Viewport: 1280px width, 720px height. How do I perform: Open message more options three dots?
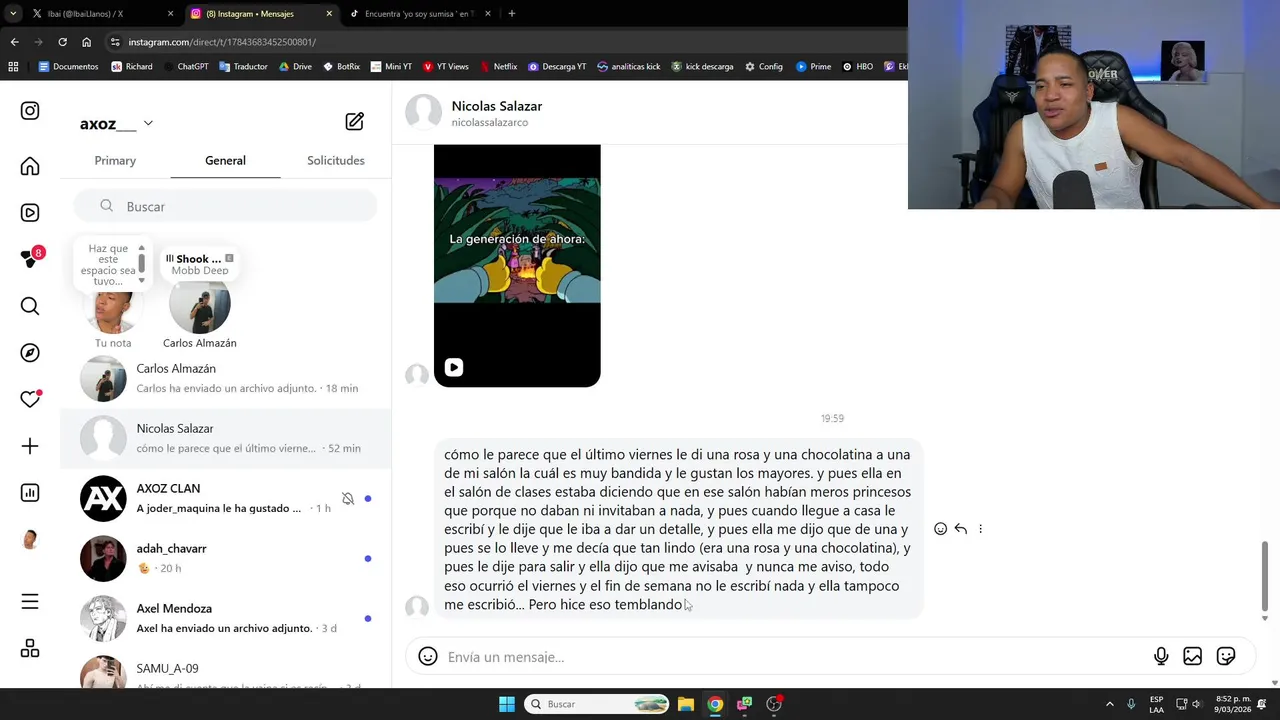(x=980, y=529)
